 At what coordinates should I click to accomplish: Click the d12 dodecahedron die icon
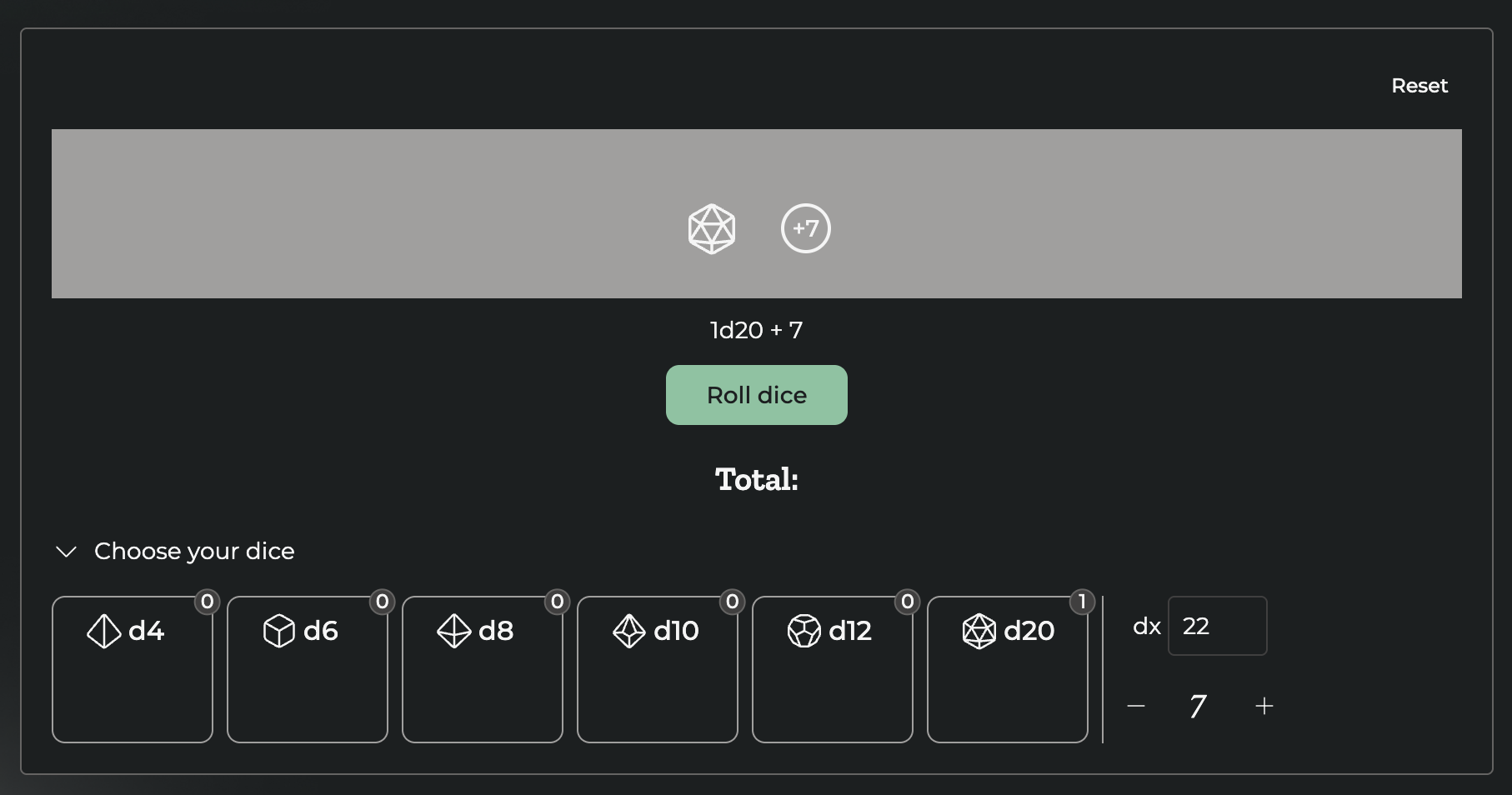(804, 631)
